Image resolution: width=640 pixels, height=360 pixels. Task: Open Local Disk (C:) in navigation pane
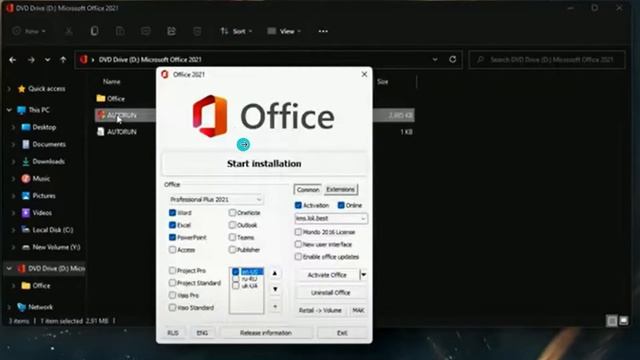pyautogui.click(x=53, y=230)
